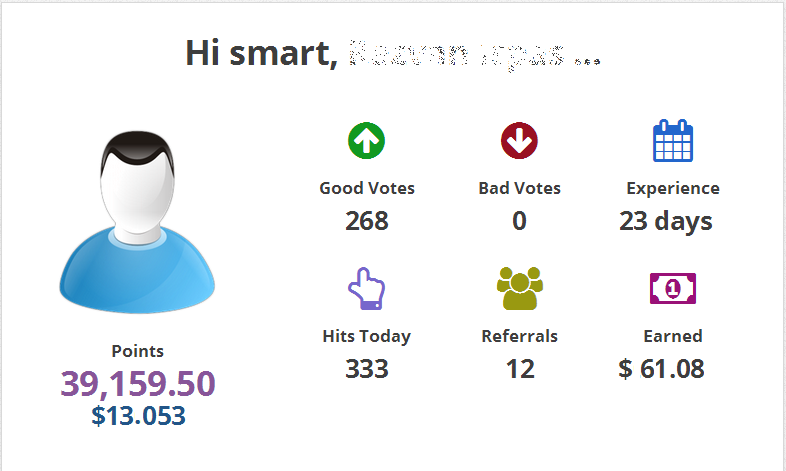Click the red Bad Votes down-arrow icon

click(519, 141)
